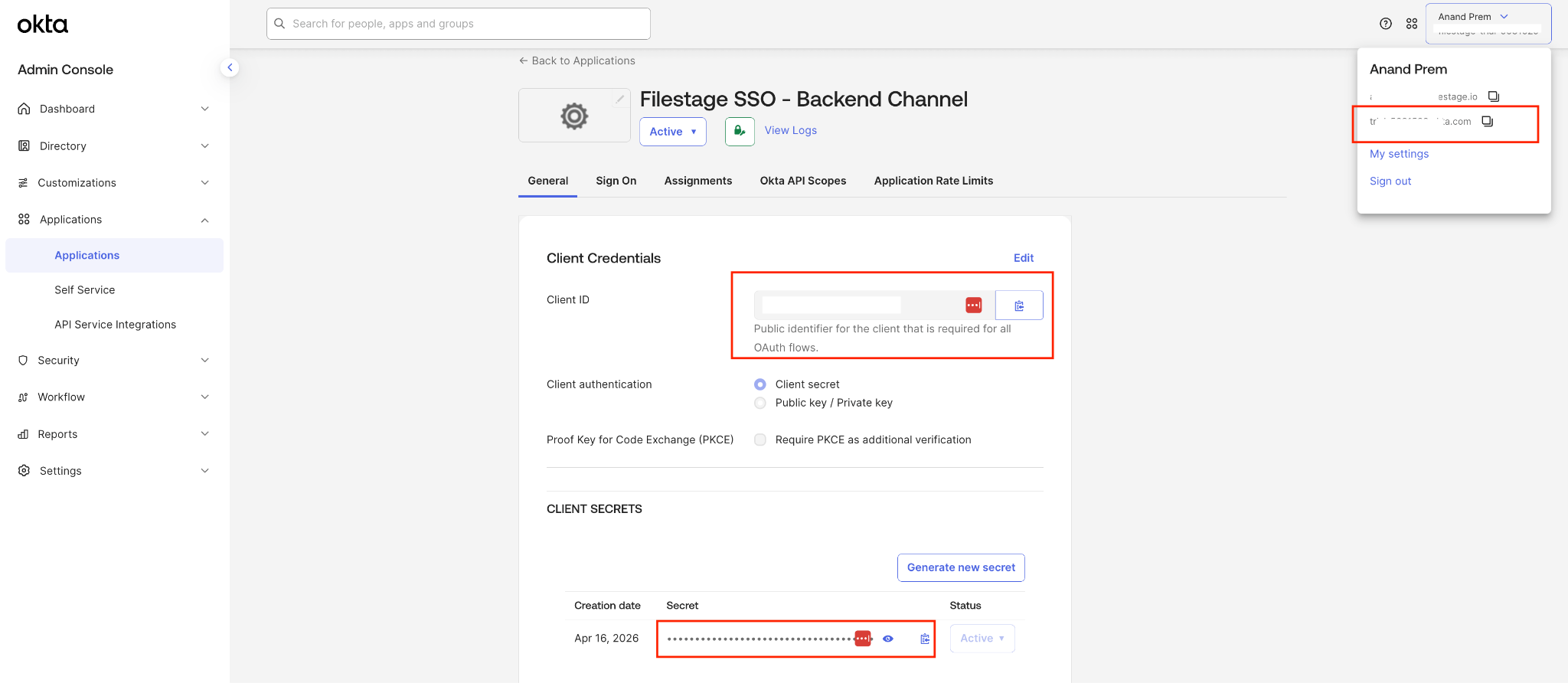Expand the Reports menu chevron
1568x683 pixels.
204,433
